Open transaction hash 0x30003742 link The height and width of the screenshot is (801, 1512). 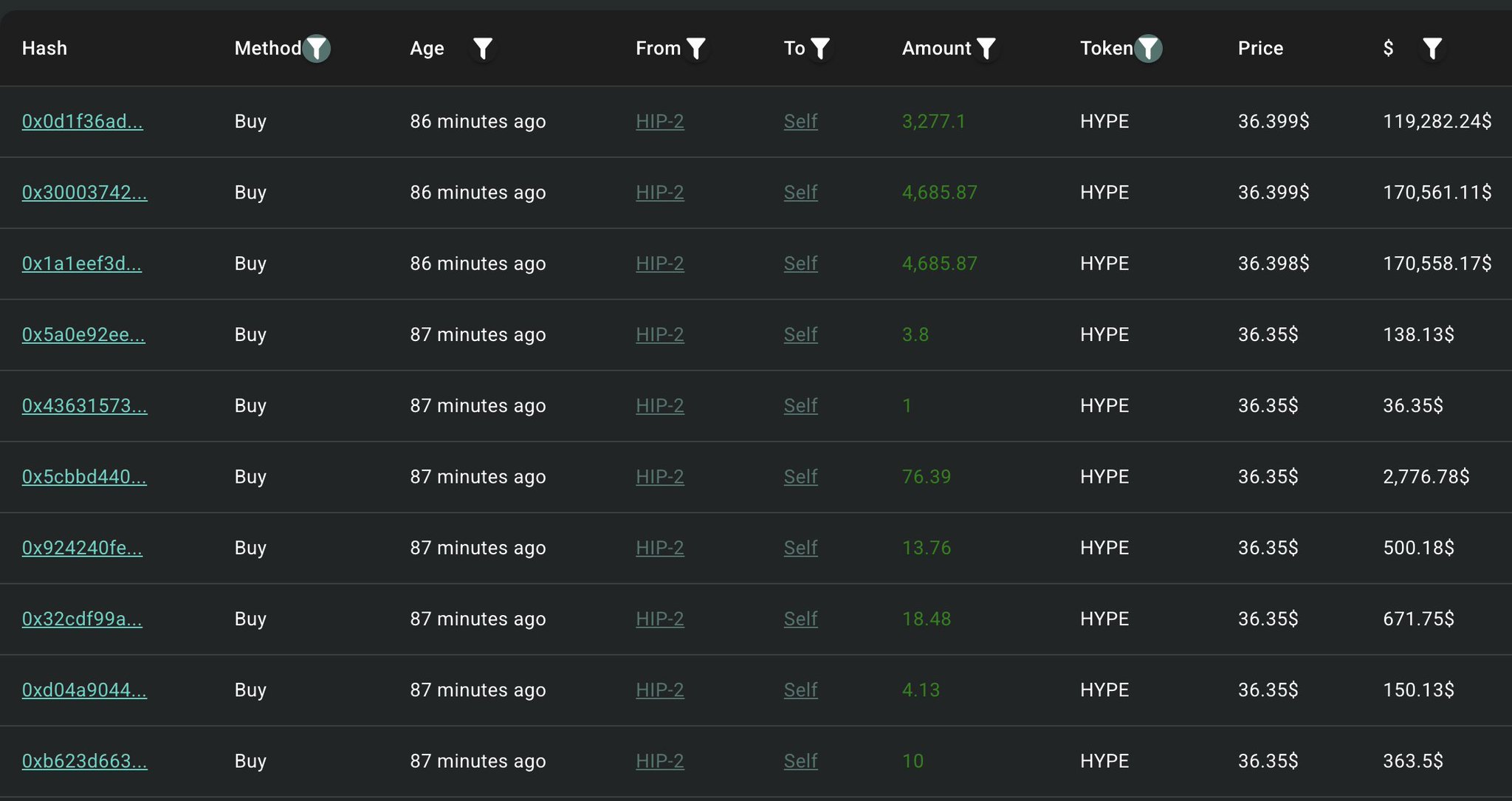pos(84,193)
